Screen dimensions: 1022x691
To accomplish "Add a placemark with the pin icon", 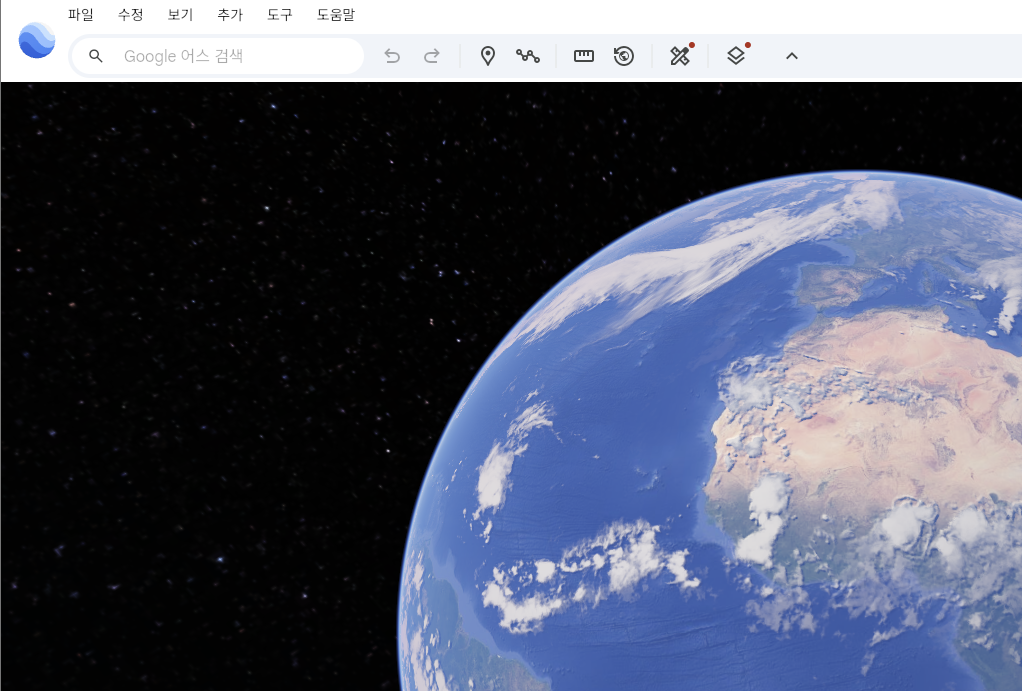I will (x=488, y=56).
